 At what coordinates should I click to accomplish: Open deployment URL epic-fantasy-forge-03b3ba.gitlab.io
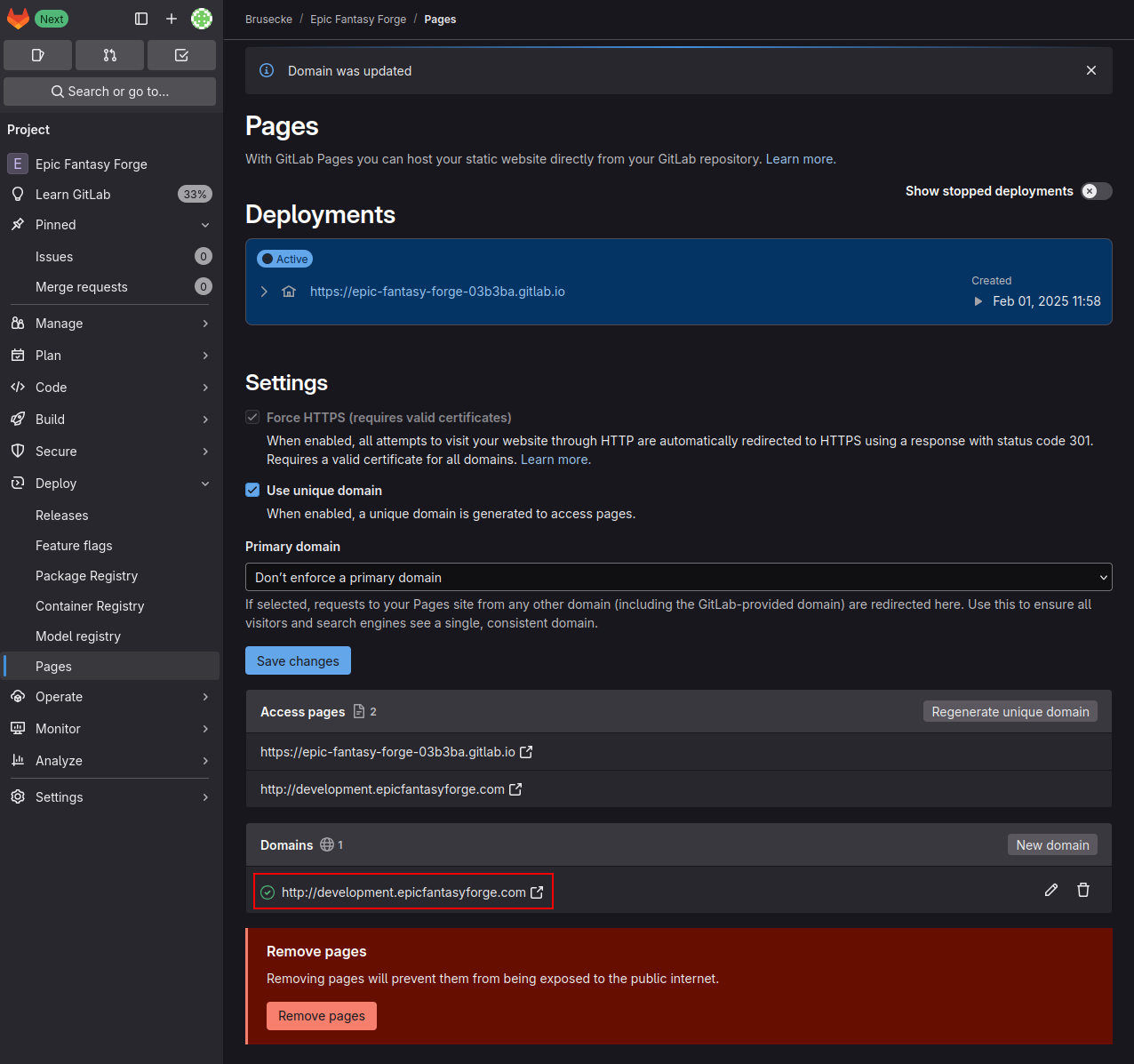tap(437, 292)
